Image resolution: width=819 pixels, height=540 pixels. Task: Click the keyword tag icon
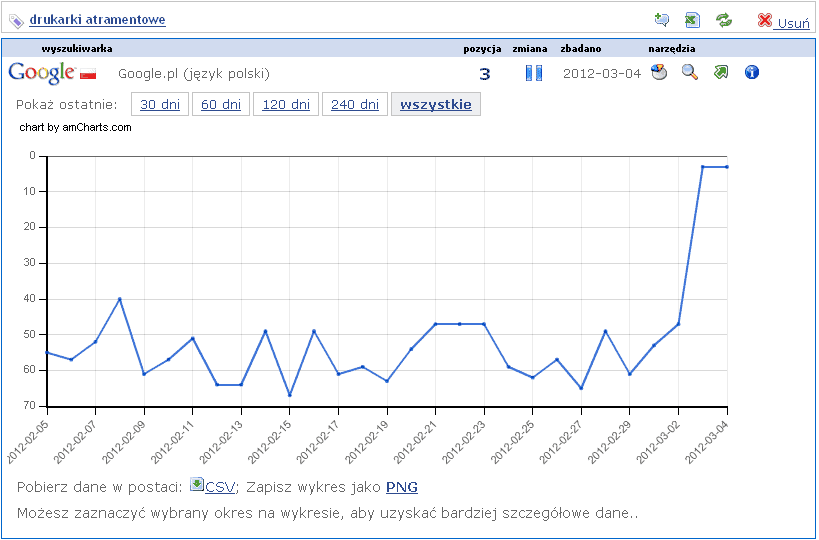pyautogui.click(x=16, y=20)
